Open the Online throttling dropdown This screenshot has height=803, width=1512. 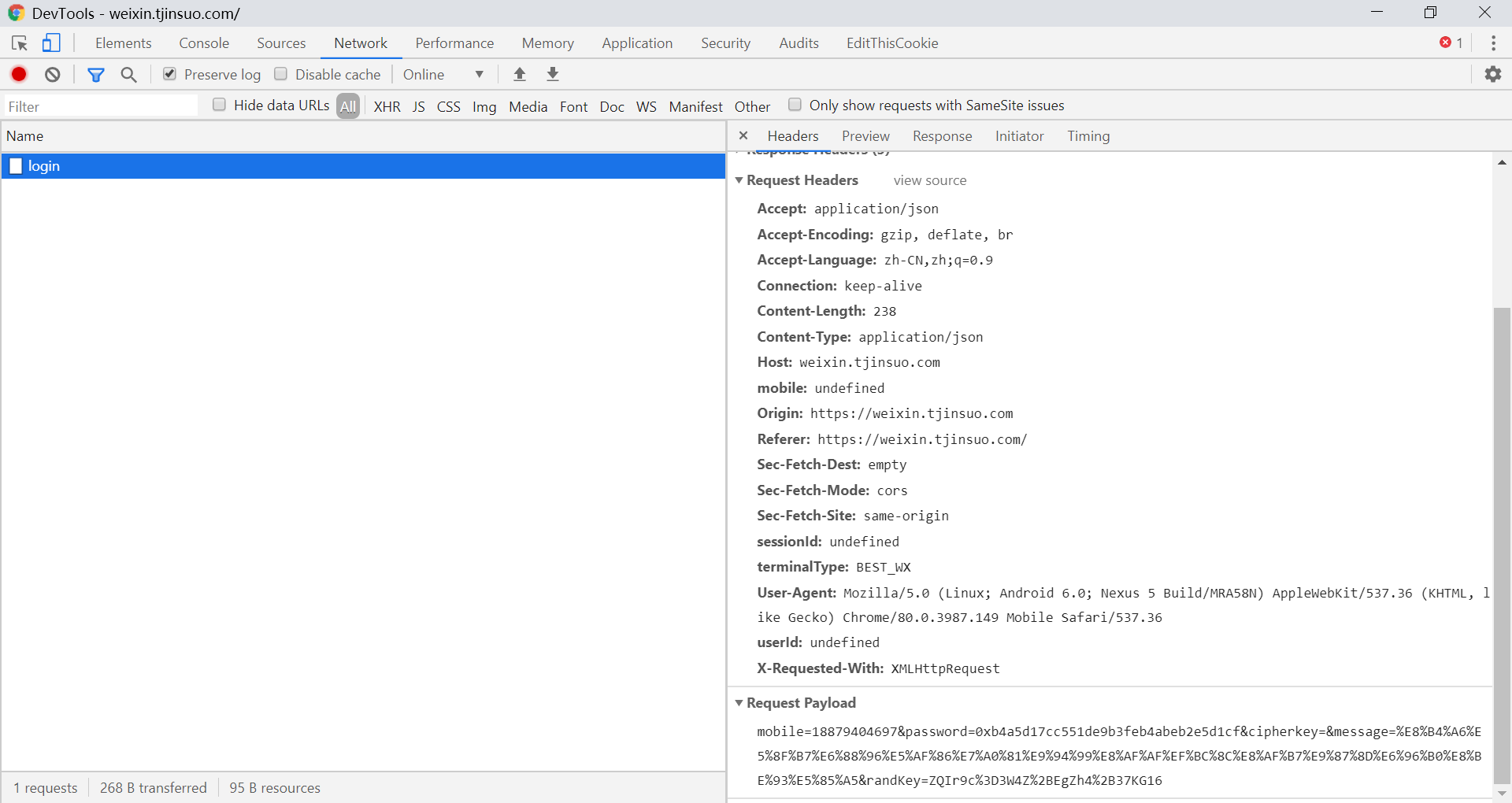coord(443,74)
